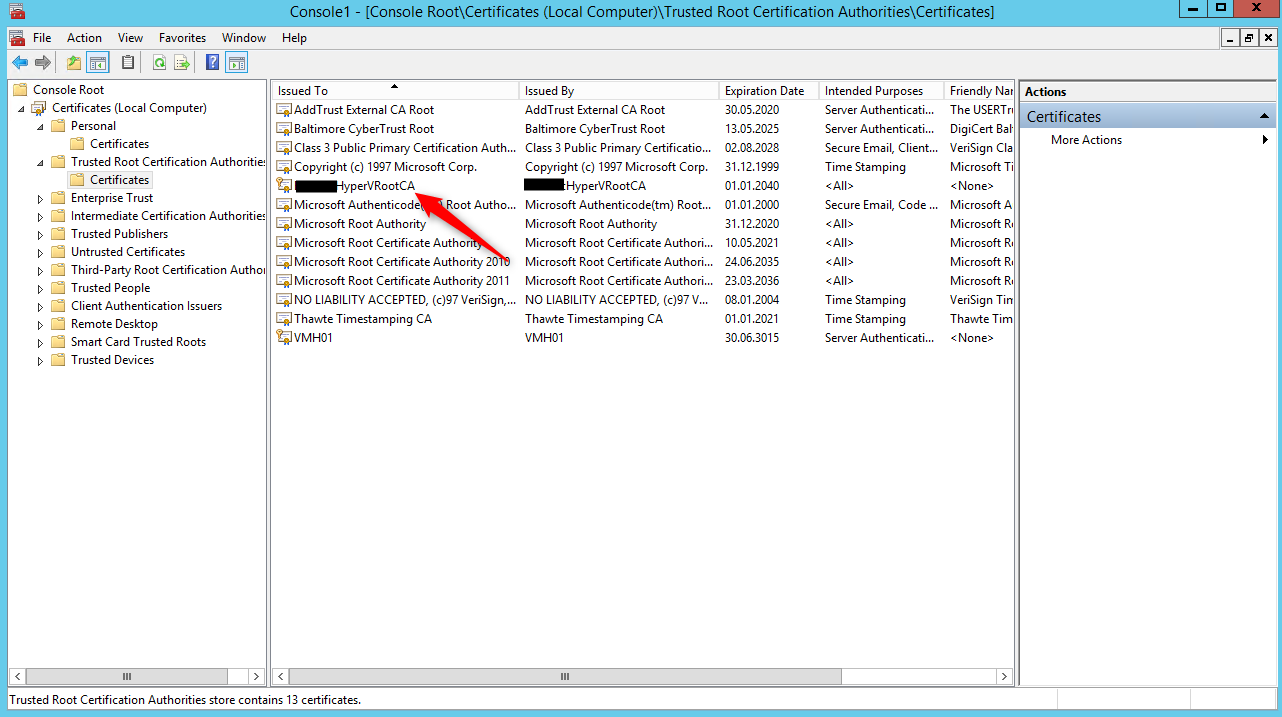Screen dimensions: 1282x717
Task: Select the Copyright (c) 1997 Microsoft Corp. certificate
Action: click(x=643, y=167)
